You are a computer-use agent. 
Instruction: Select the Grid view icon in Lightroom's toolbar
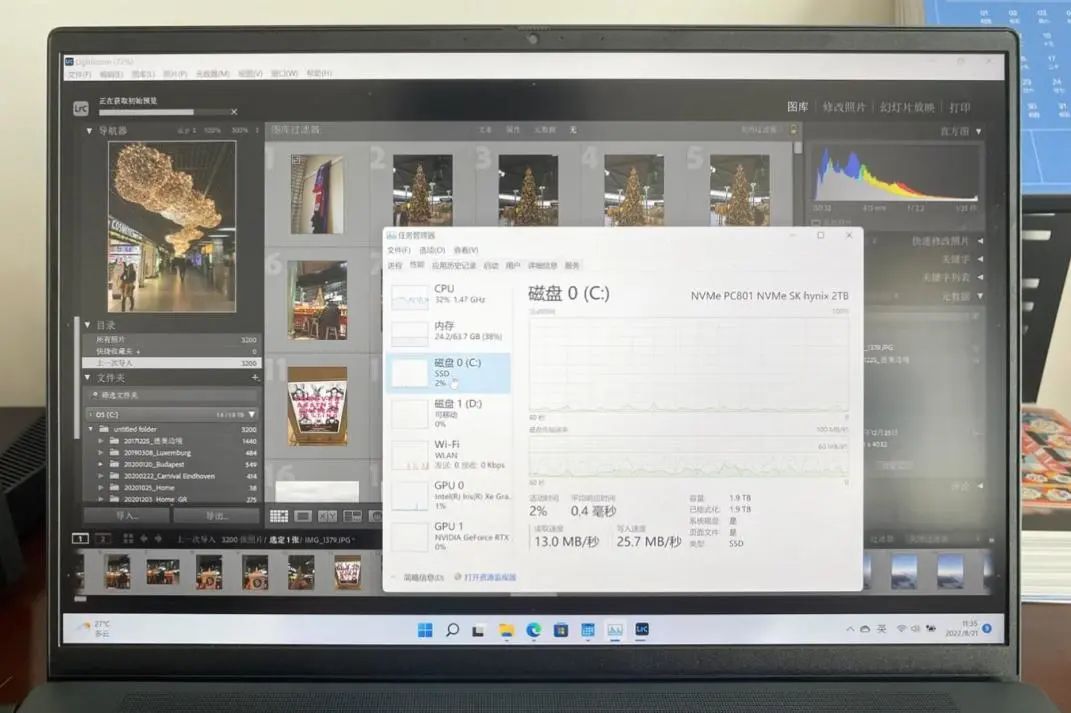277,517
